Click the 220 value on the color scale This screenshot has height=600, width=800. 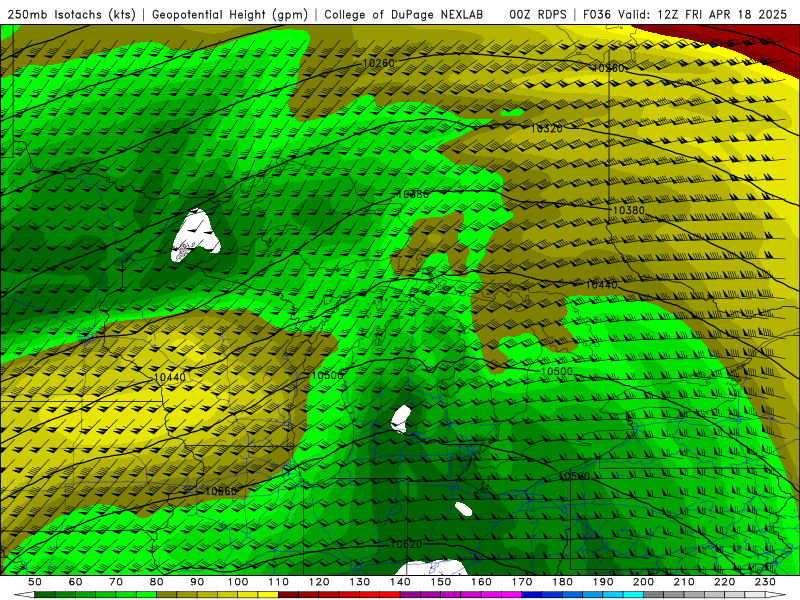coord(724,582)
